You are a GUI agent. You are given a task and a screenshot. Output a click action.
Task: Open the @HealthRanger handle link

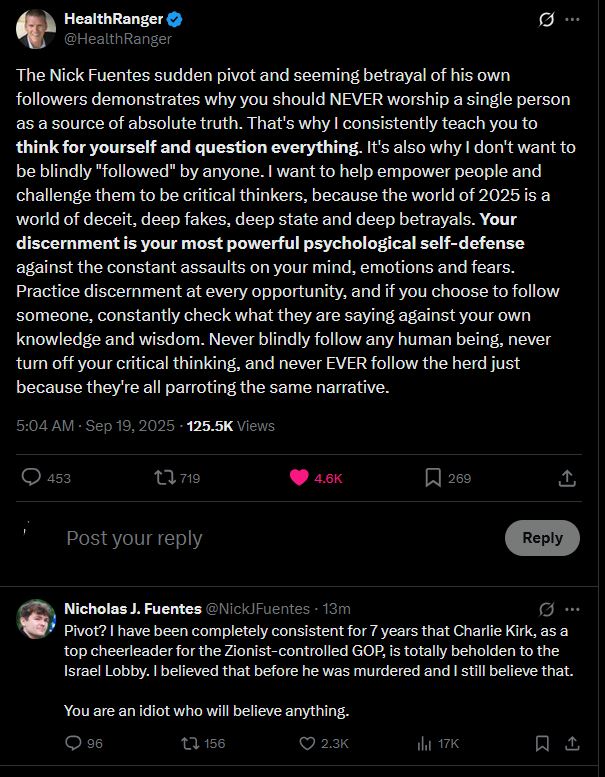[118, 39]
